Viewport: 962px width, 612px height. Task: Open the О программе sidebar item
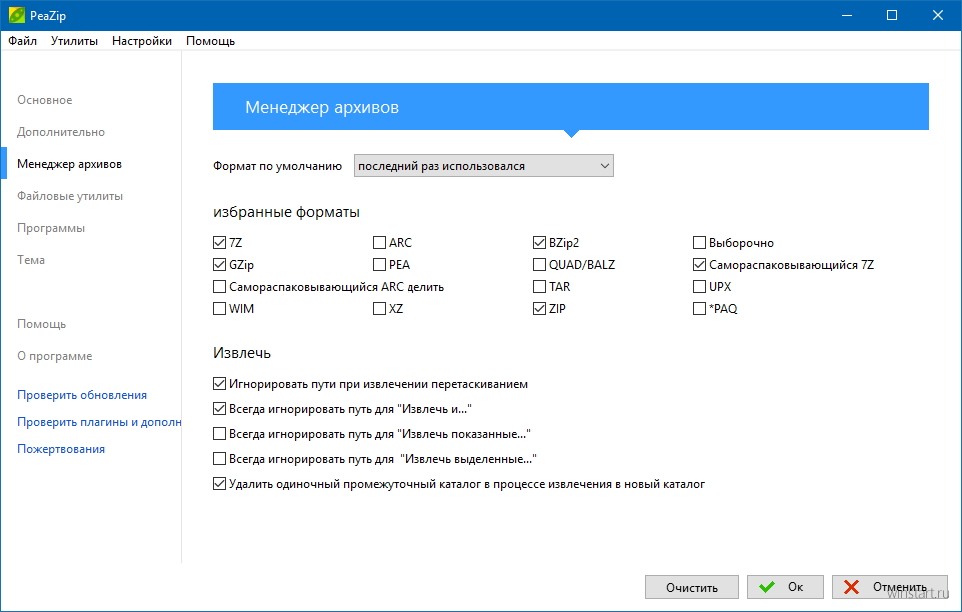pos(55,356)
